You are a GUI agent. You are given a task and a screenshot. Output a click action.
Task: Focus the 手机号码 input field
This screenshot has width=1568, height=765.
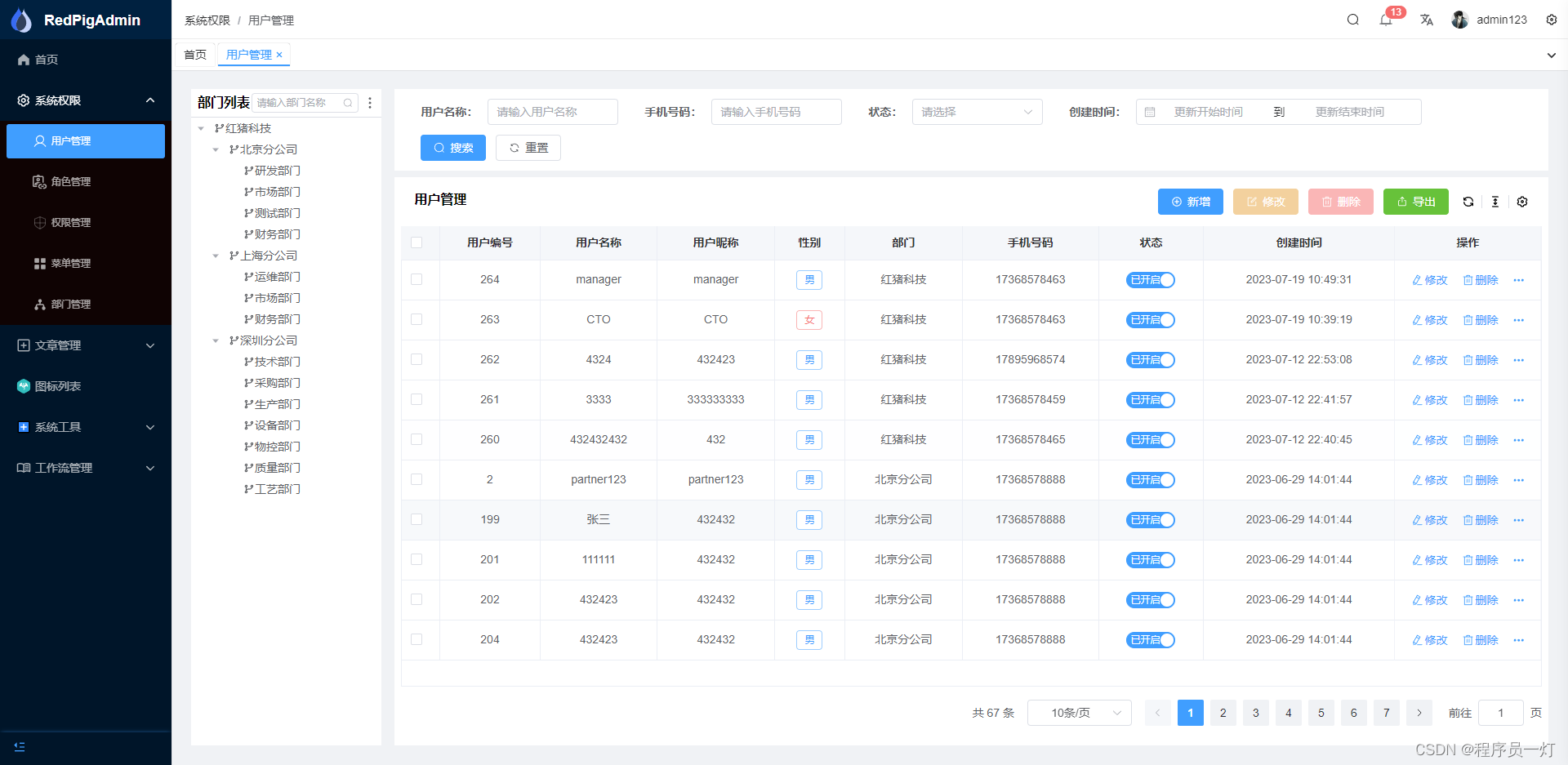click(776, 112)
